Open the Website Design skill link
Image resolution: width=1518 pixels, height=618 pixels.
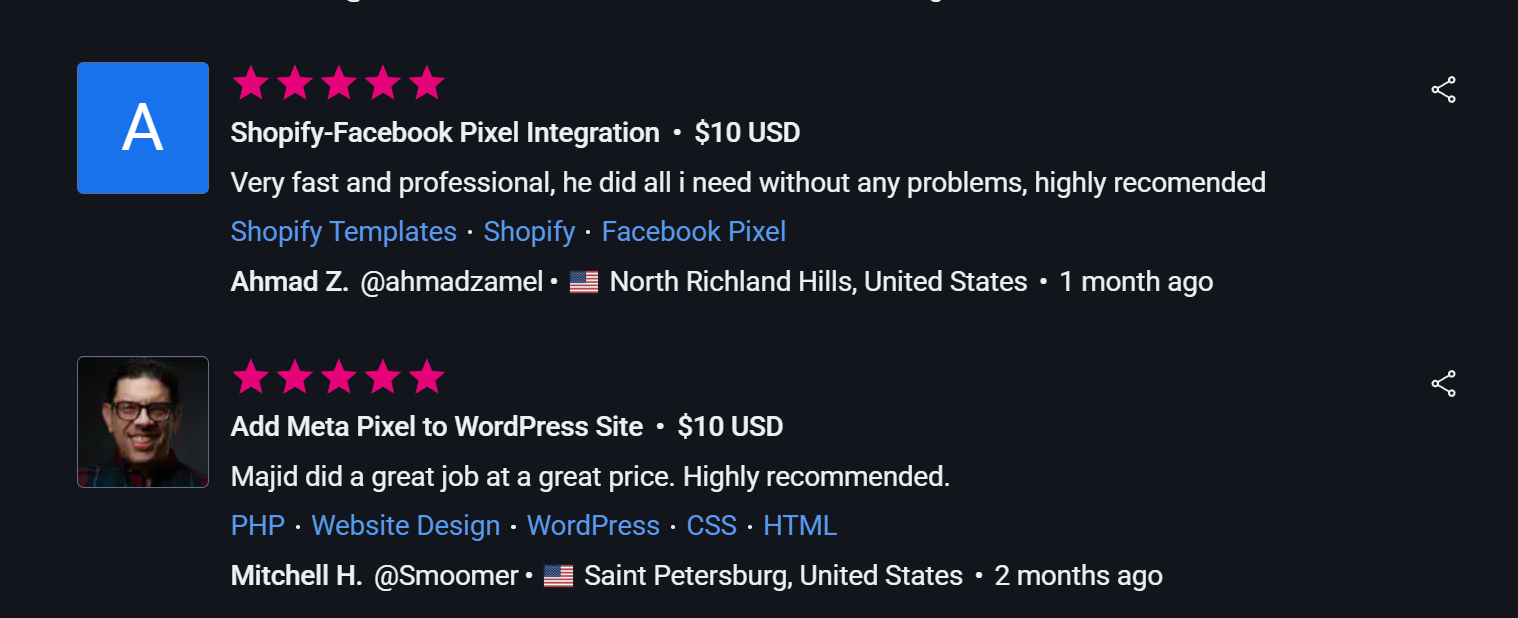coord(406,526)
